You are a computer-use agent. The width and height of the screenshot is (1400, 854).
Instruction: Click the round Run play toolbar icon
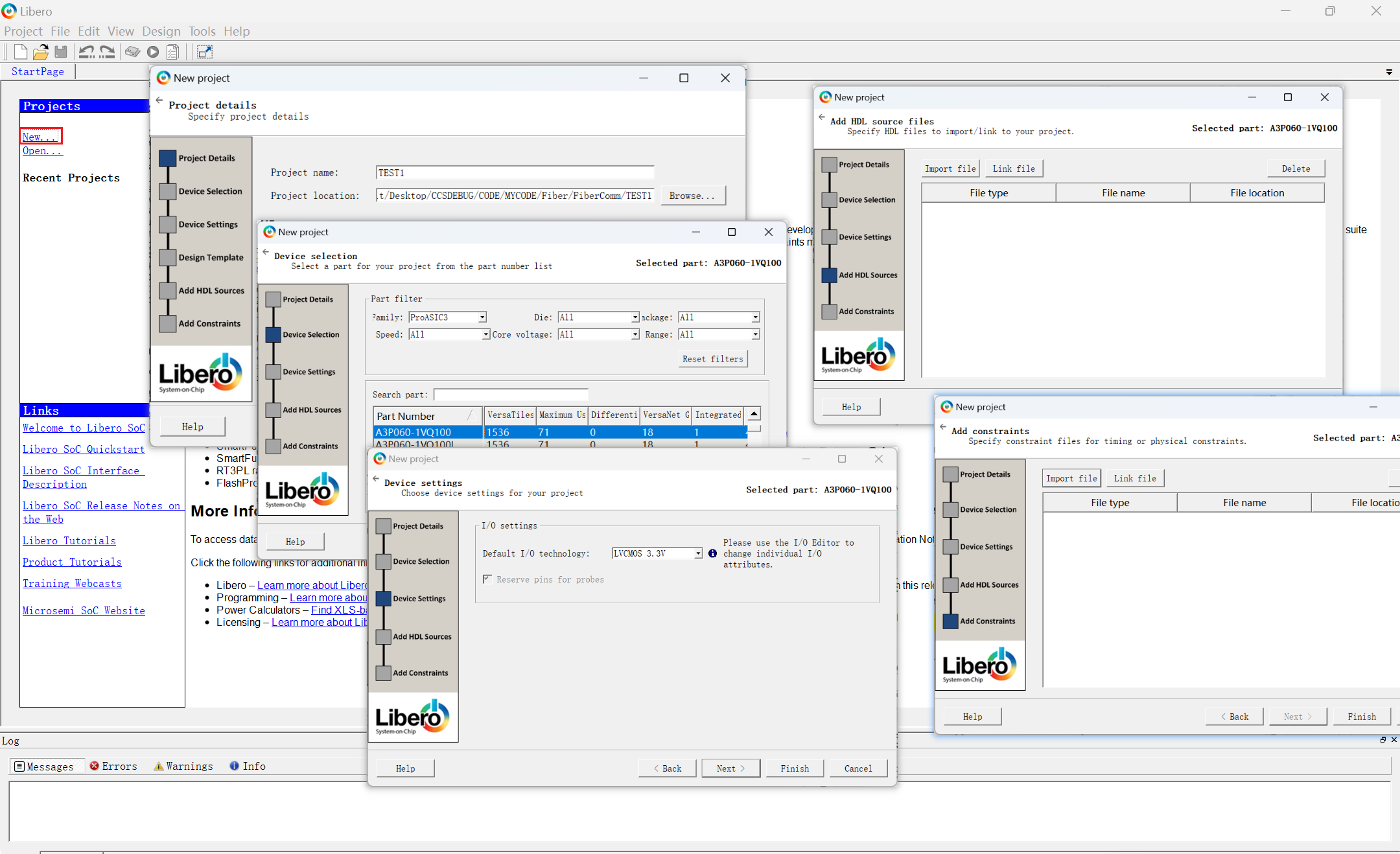tap(153, 52)
